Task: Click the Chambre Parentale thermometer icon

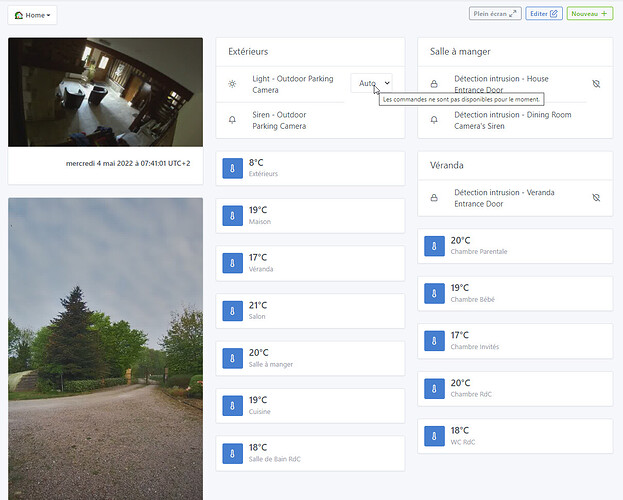Action: tap(434, 245)
